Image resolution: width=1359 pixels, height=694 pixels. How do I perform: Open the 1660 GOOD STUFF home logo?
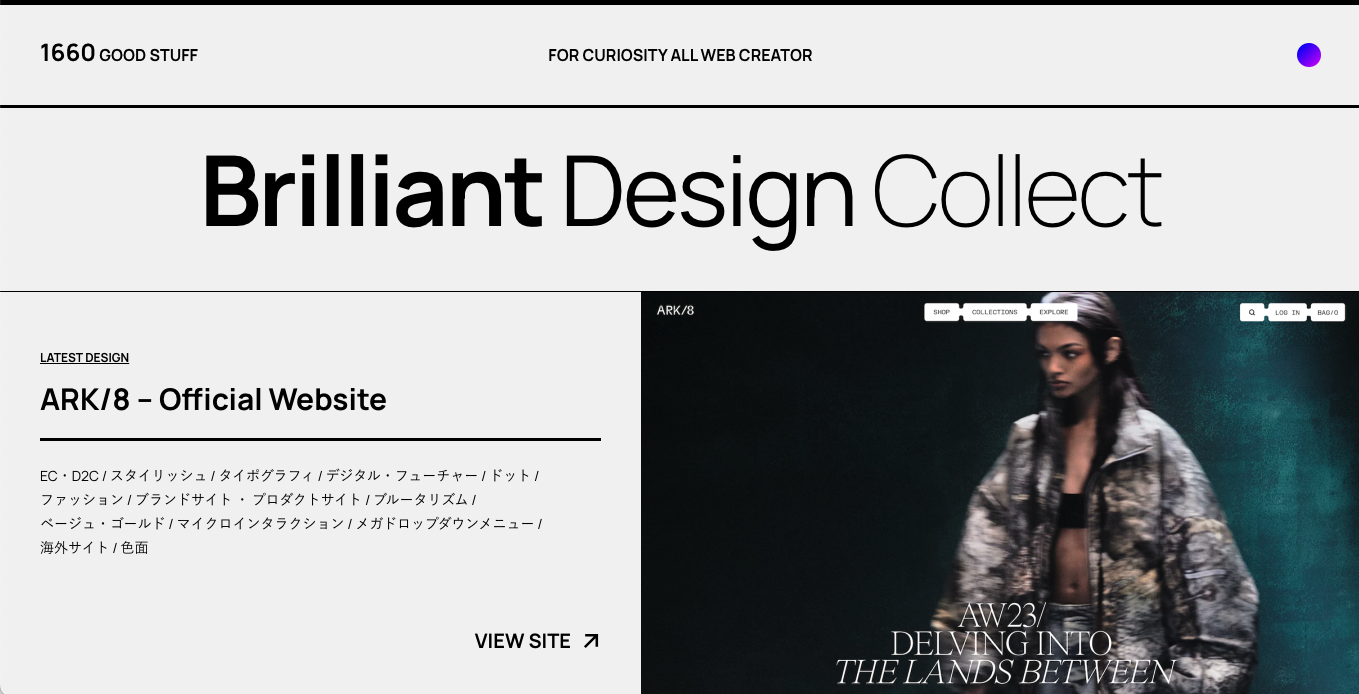pos(119,54)
